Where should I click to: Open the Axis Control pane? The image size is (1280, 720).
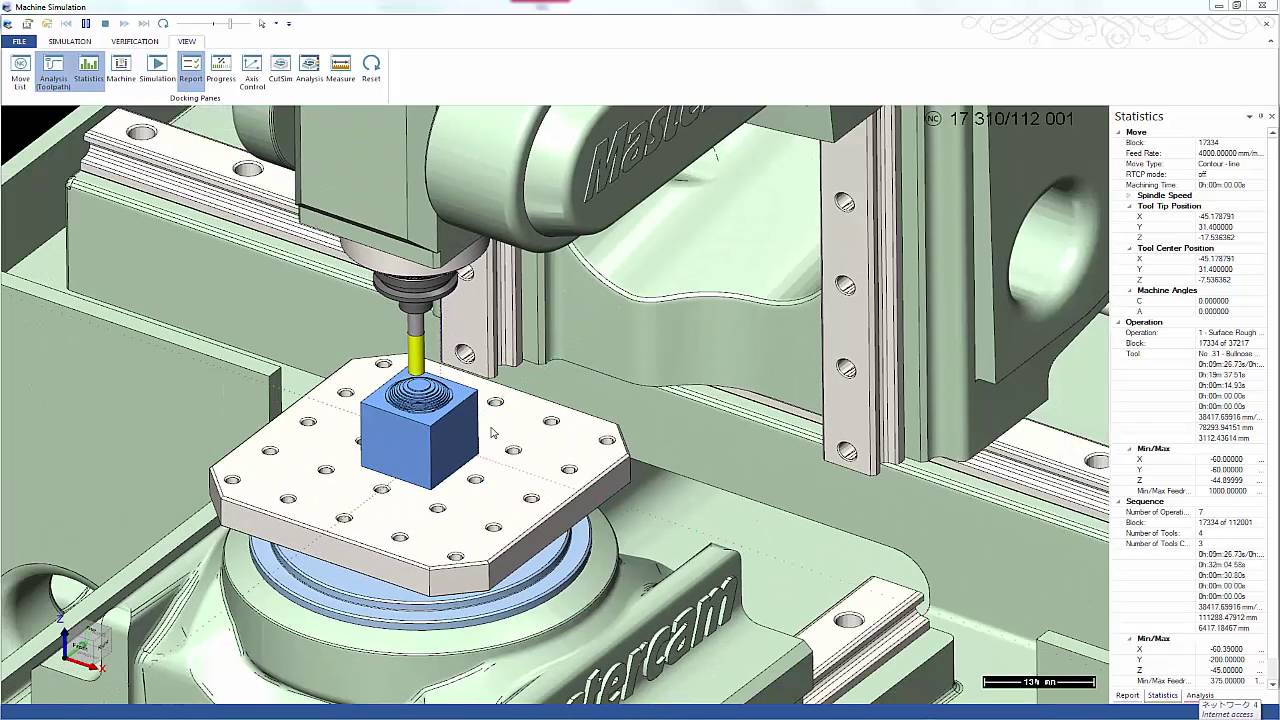pos(252,70)
